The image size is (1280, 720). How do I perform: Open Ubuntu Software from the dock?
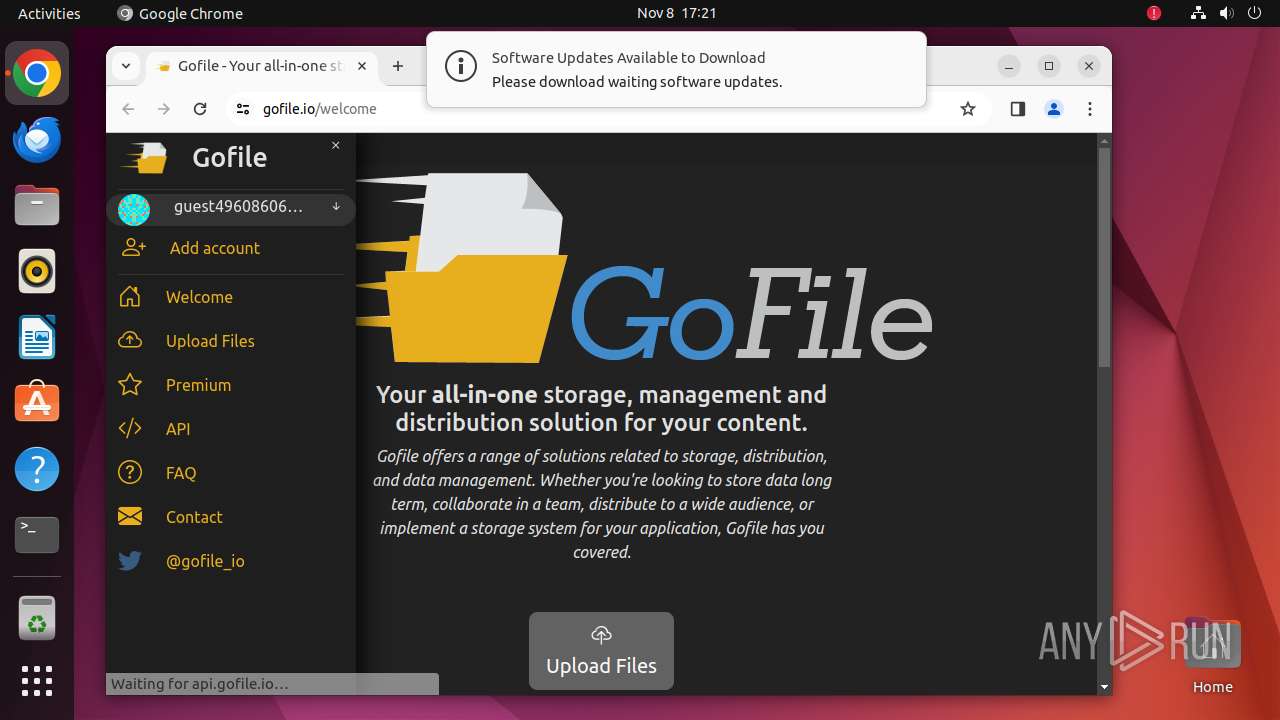pos(37,403)
